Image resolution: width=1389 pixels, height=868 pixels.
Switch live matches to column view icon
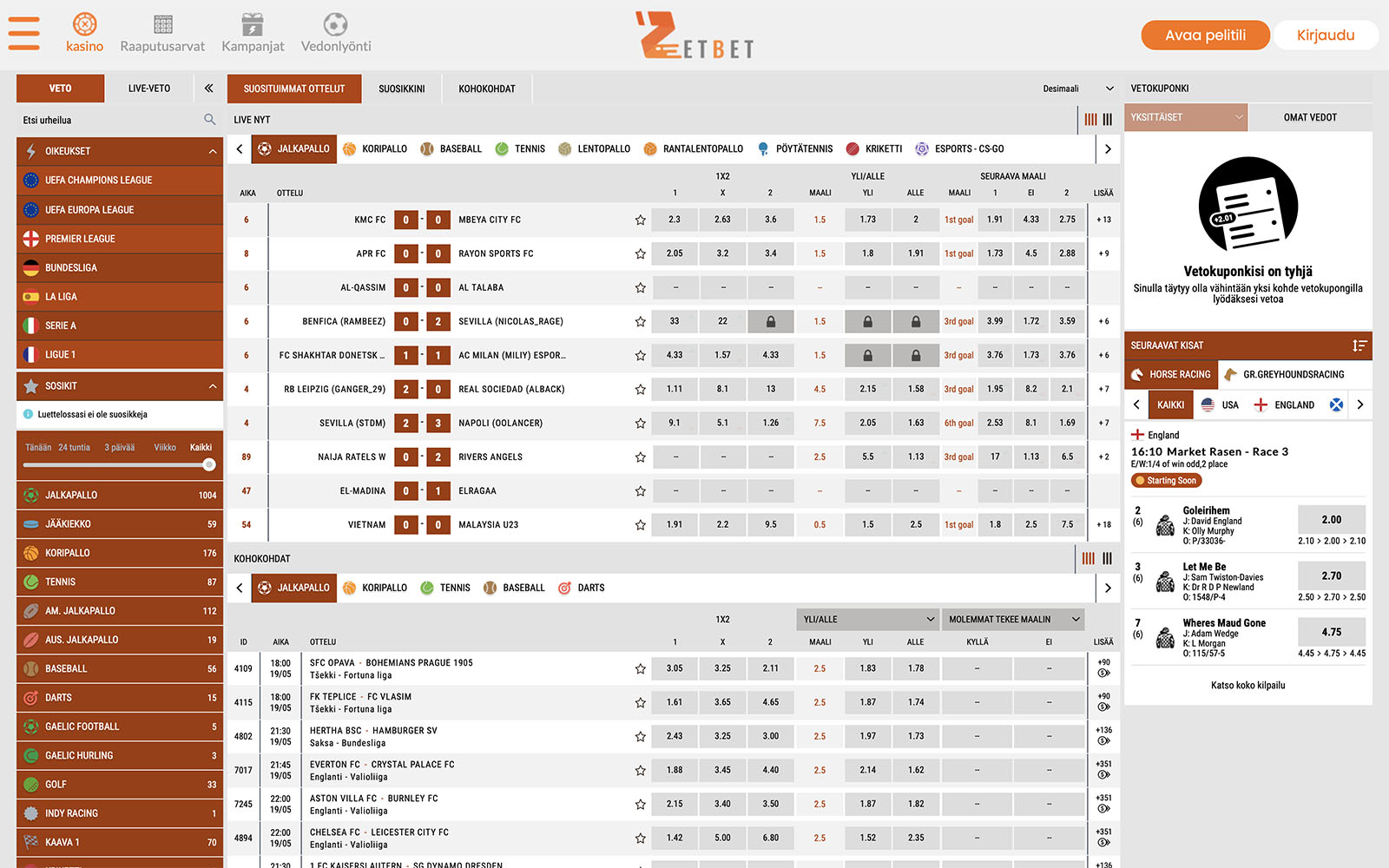pyautogui.click(x=1107, y=120)
